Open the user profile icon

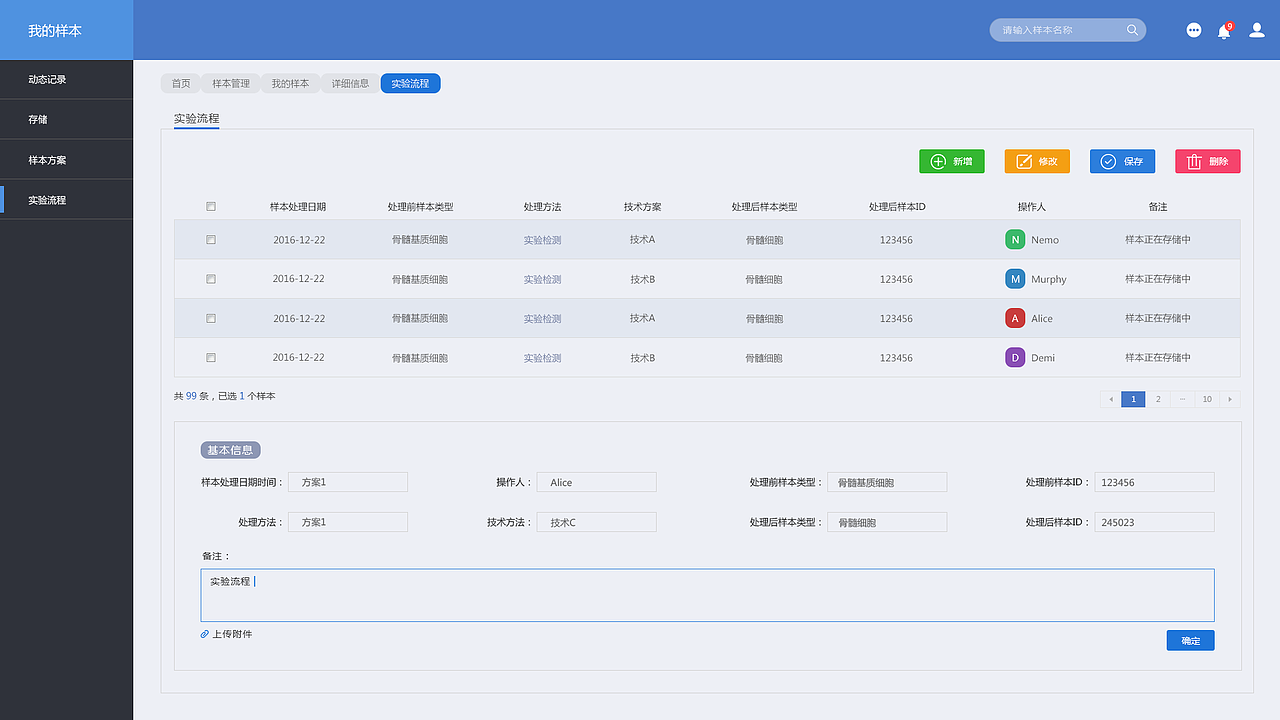(x=1257, y=30)
